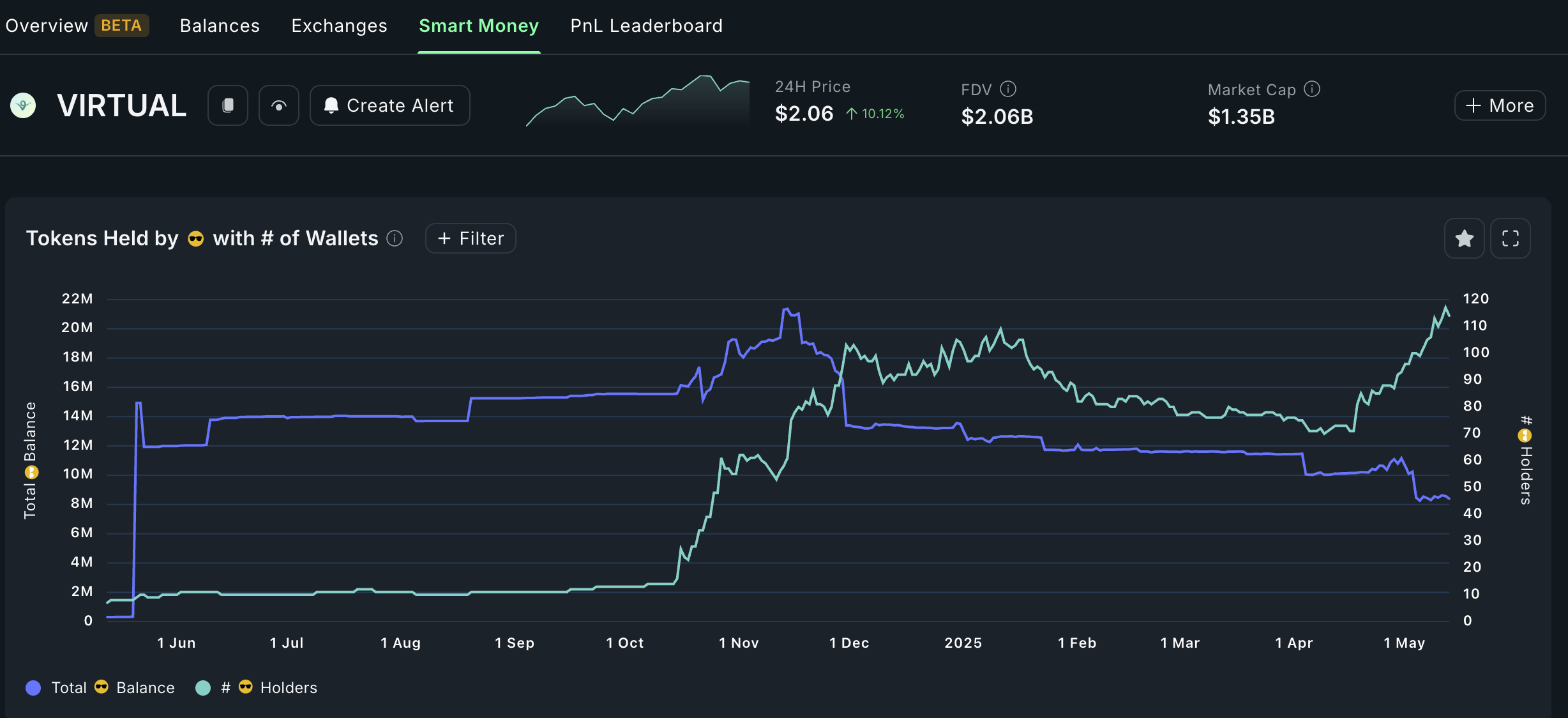1568x718 pixels.
Task: Click the VIRTUAL token logo
Action: (23, 105)
